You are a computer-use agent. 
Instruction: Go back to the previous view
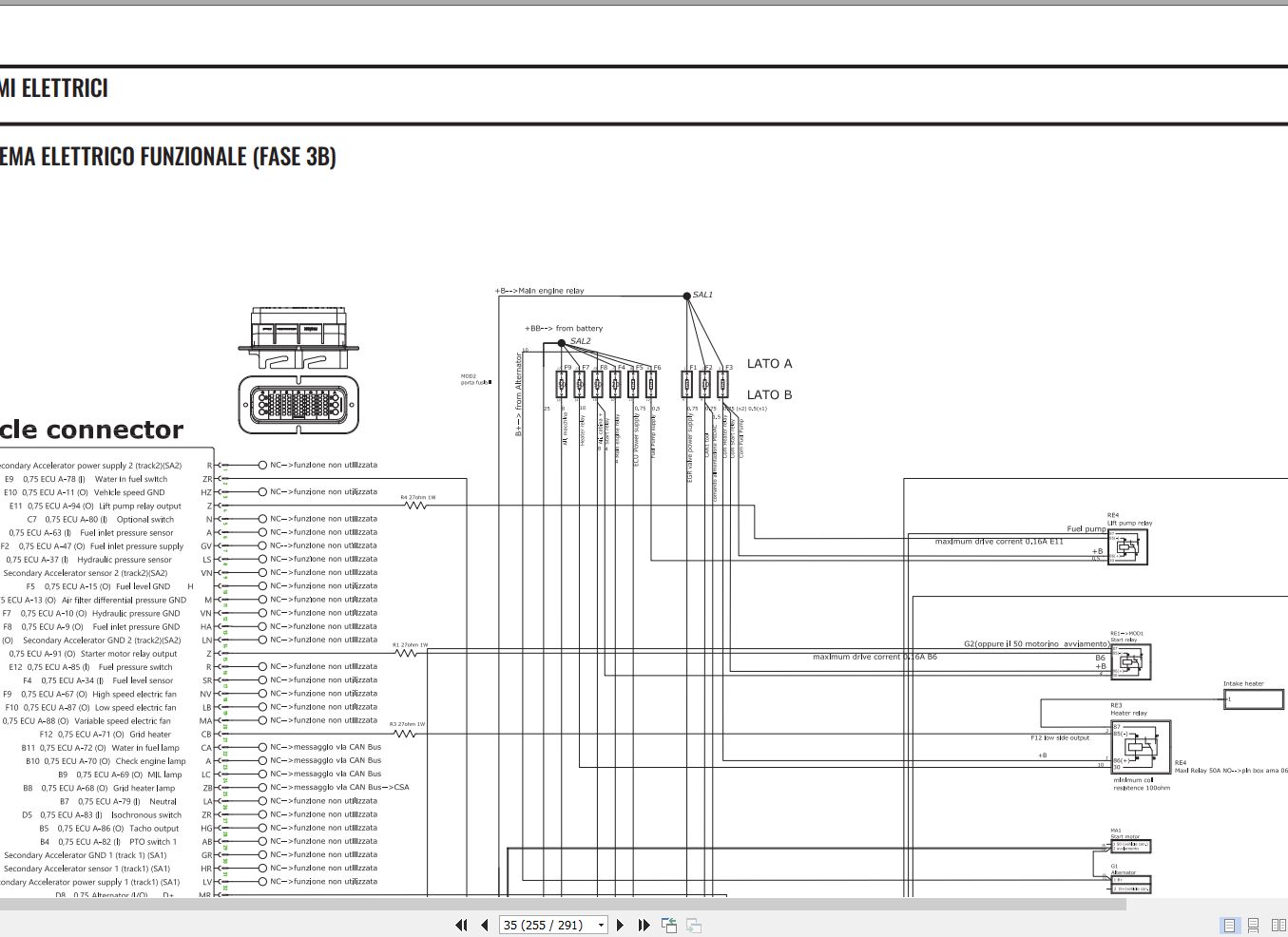click(669, 925)
